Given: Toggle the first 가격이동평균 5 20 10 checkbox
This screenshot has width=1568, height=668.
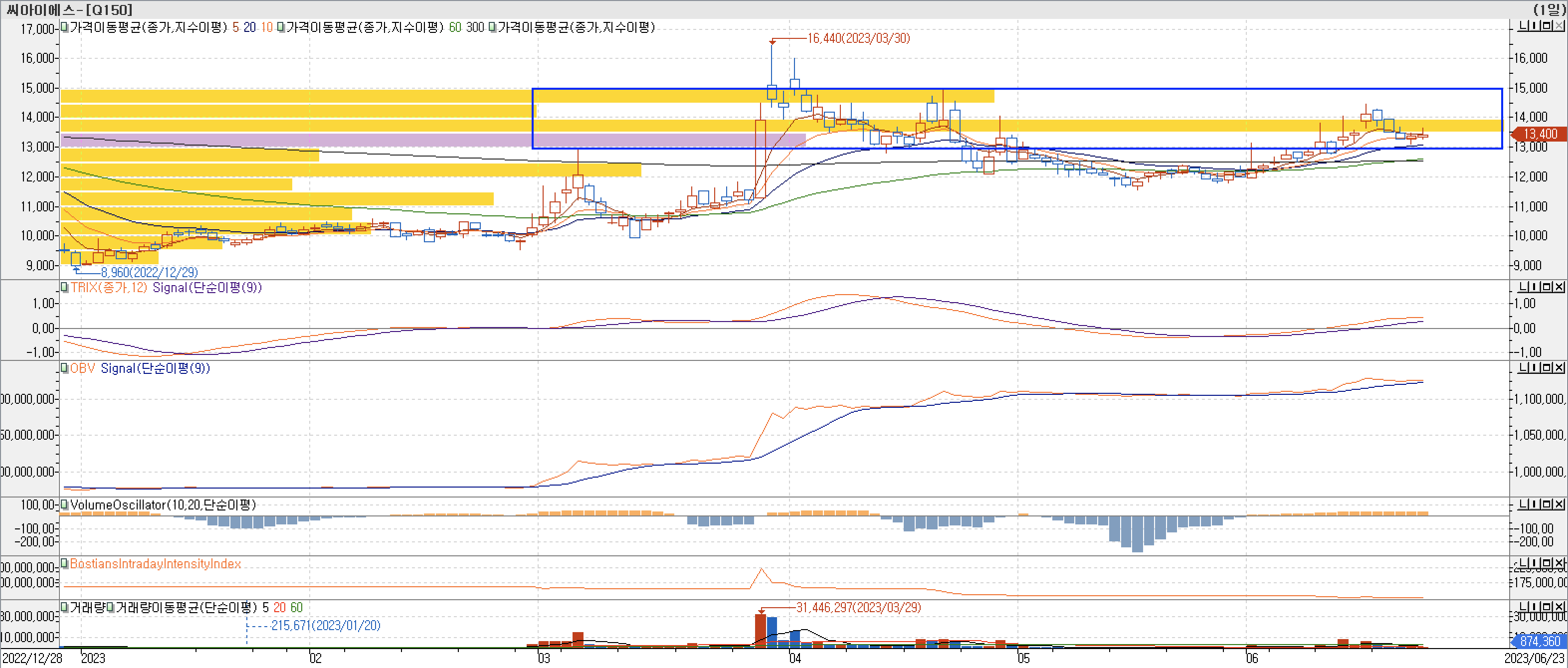Looking at the screenshot, I should 64,27.
